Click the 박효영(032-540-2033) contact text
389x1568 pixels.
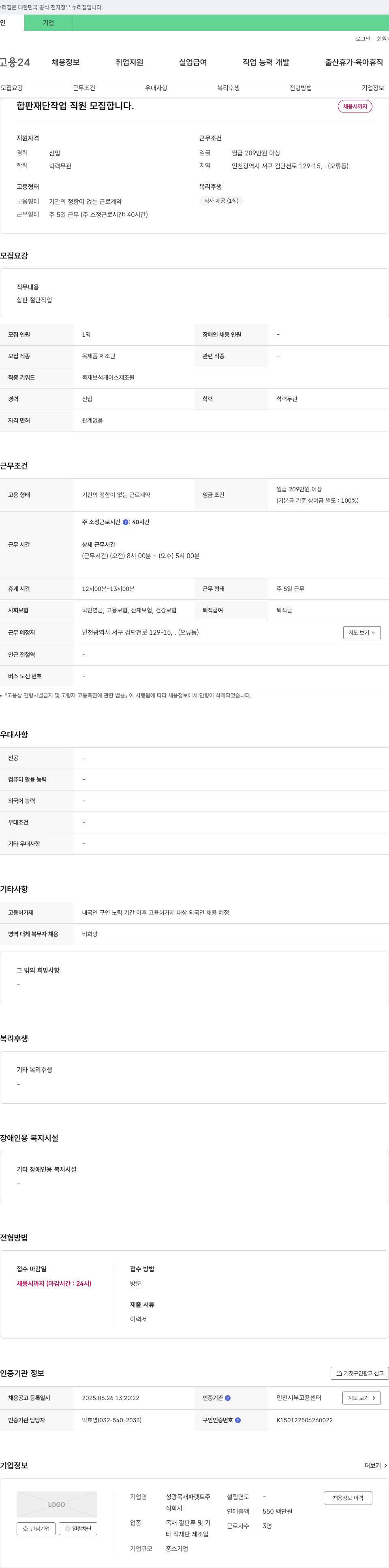pyautogui.click(x=111, y=1420)
